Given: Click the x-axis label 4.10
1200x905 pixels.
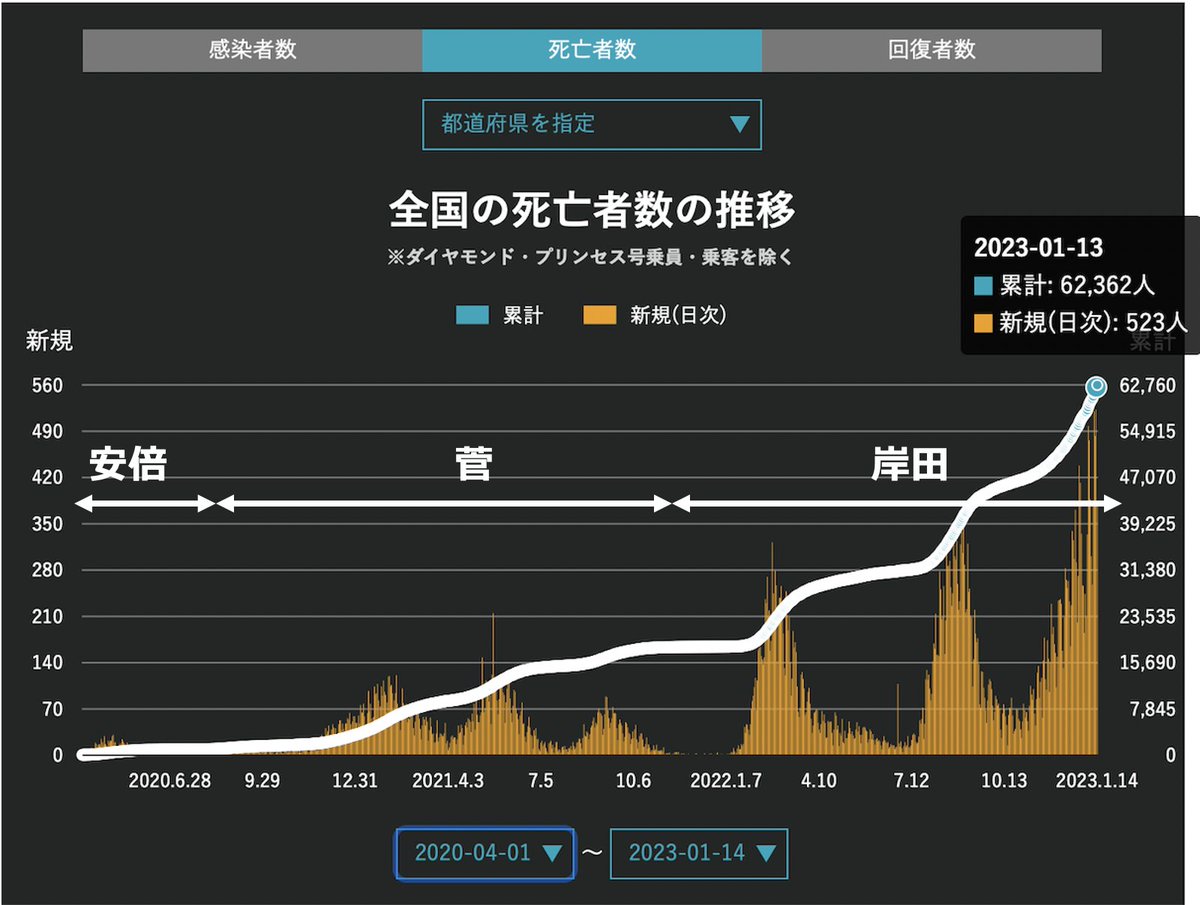Looking at the screenshot, I should click(x=819, y=781).
